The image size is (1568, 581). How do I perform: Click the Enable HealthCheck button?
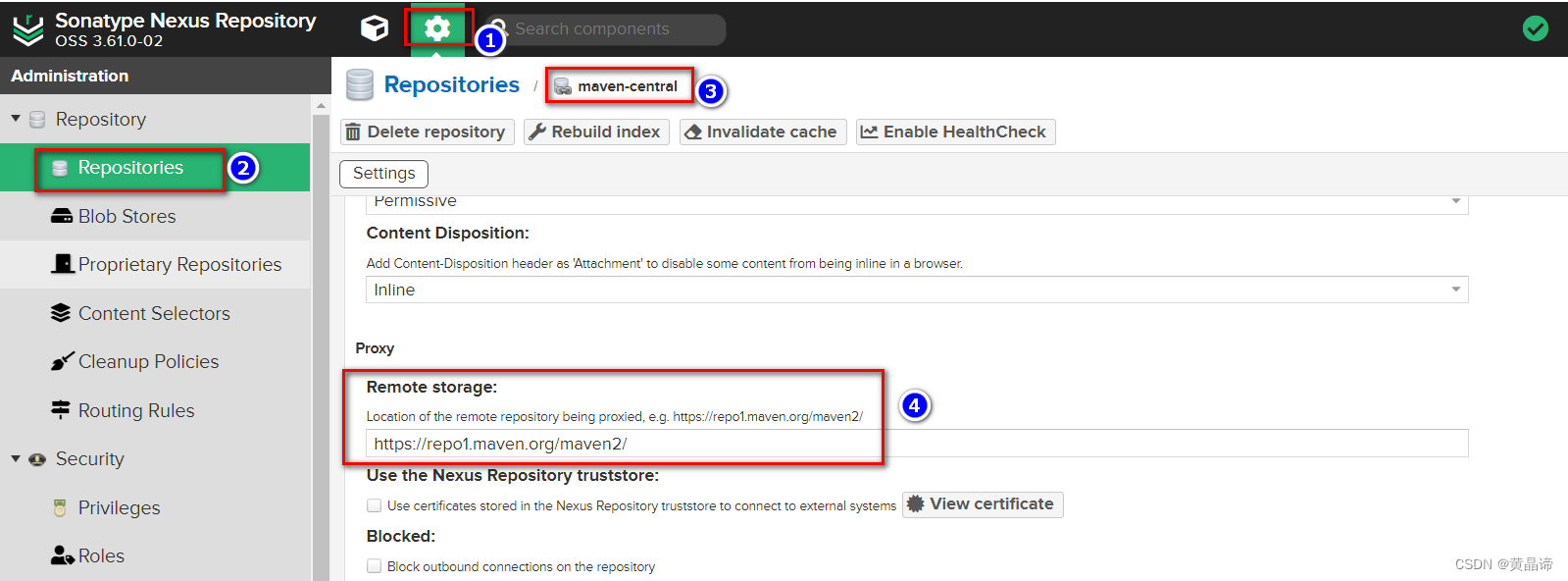pyautogui.click(x=955, y=132)
